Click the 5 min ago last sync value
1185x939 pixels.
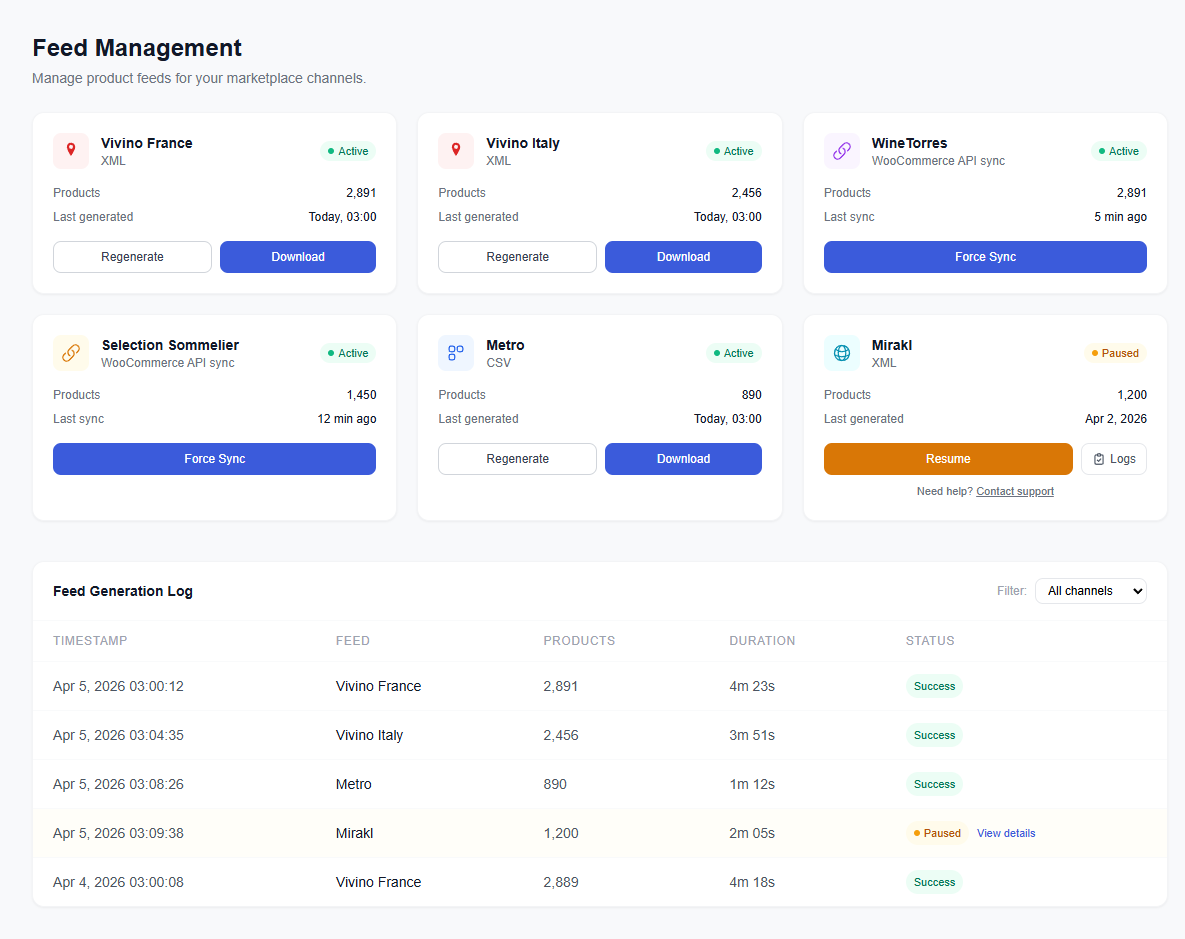pos(1120,217)
